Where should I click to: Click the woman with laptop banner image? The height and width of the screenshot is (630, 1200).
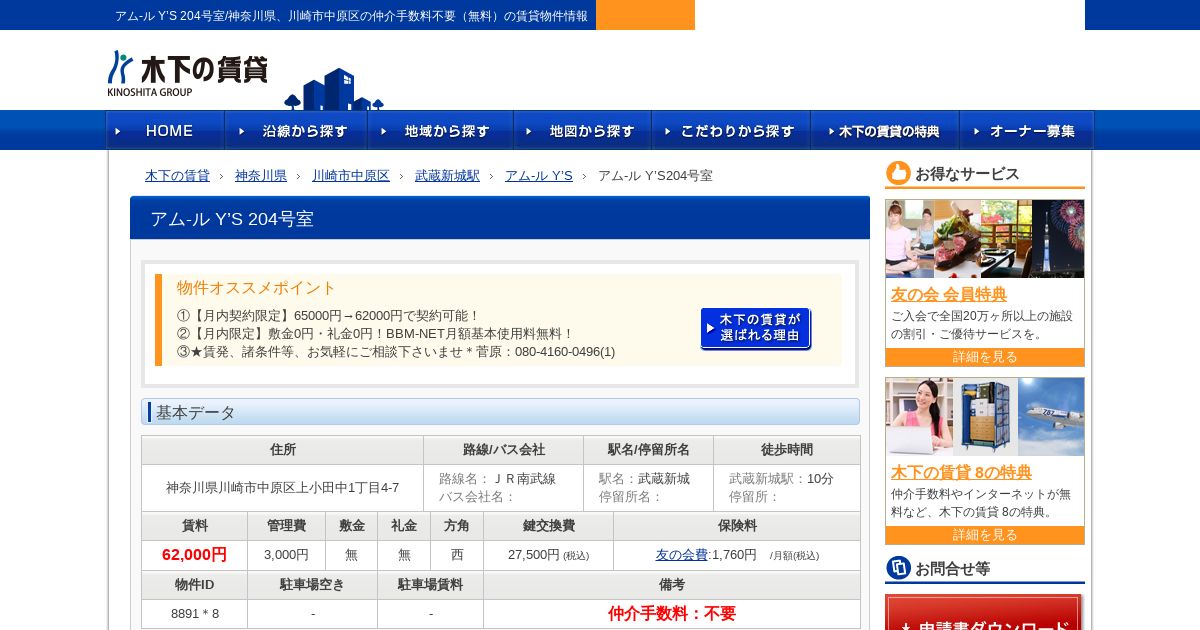click(x=985, y=417)
